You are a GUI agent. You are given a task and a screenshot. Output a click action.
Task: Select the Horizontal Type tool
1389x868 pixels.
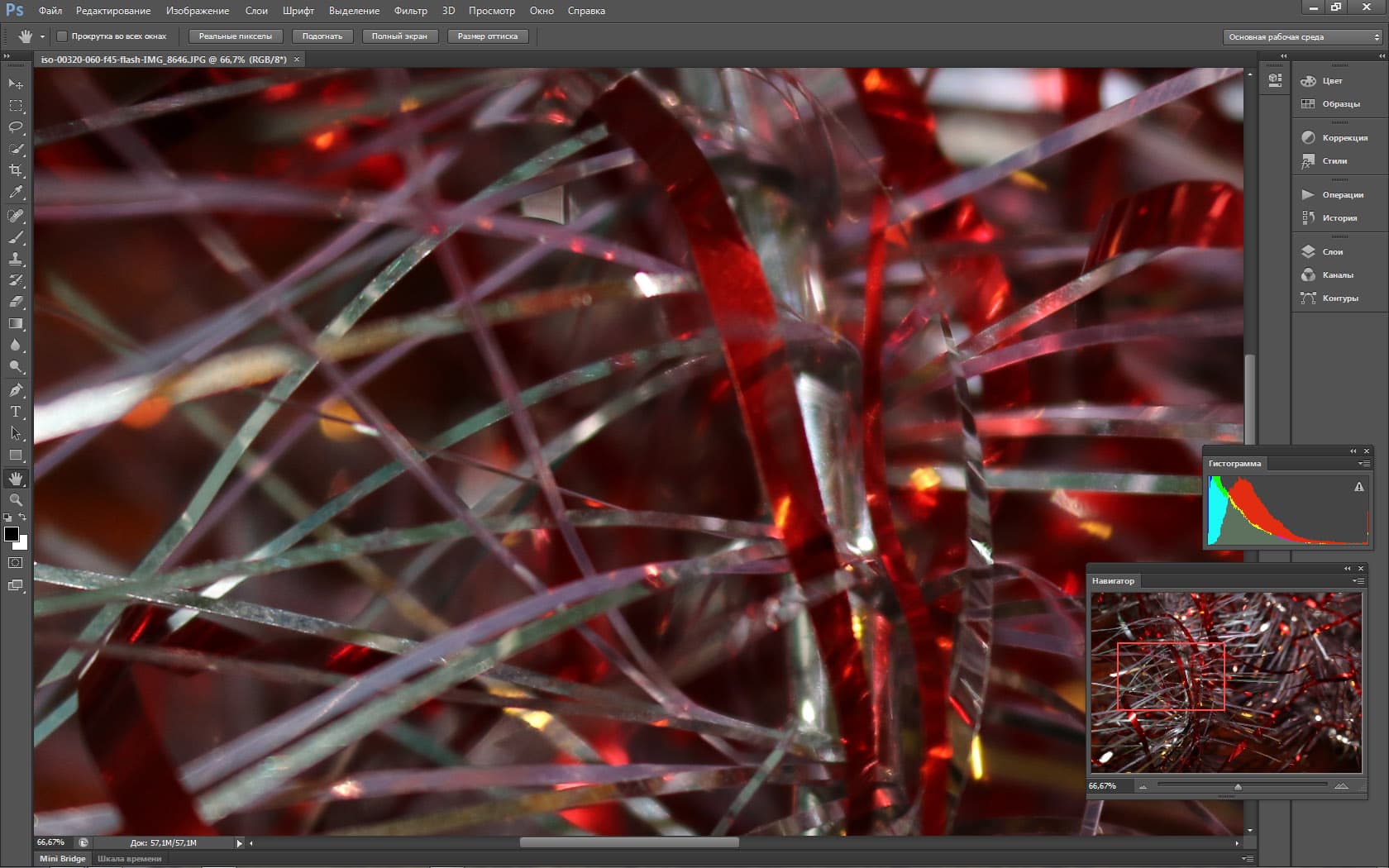pyautogui.click(x=16, y=412)
